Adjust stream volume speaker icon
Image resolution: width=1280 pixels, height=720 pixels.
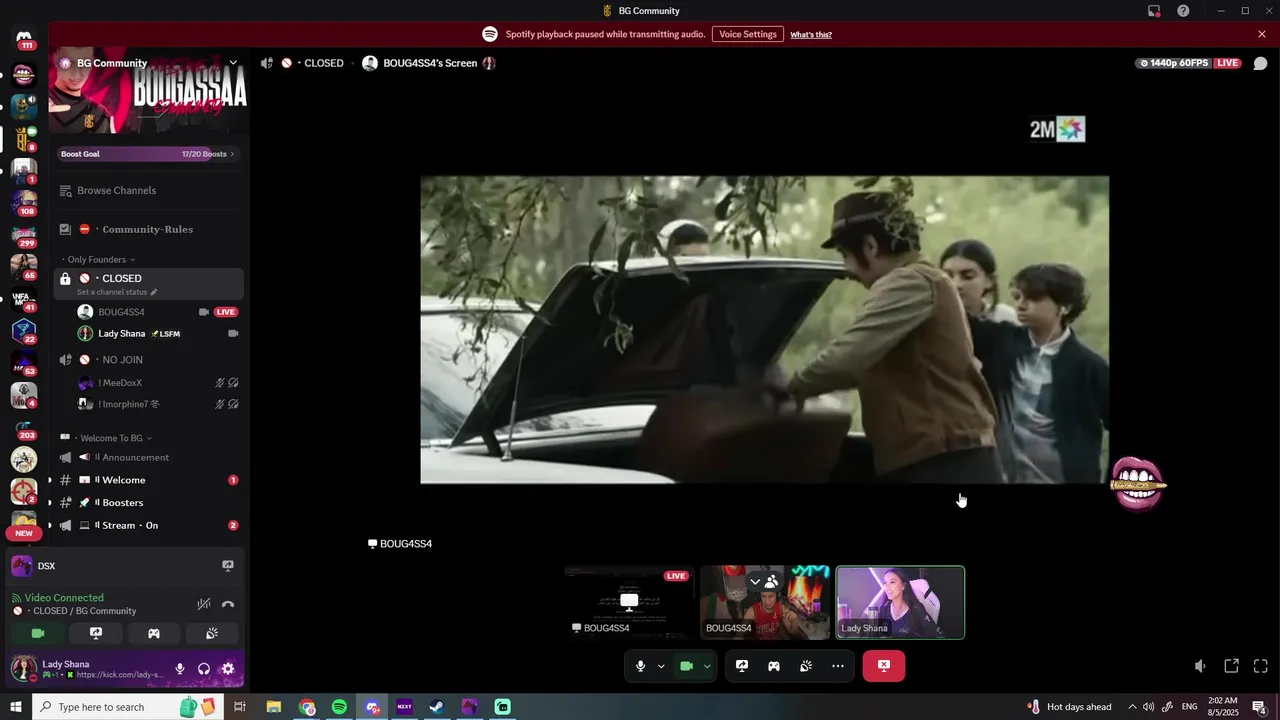pos(1200,666)
